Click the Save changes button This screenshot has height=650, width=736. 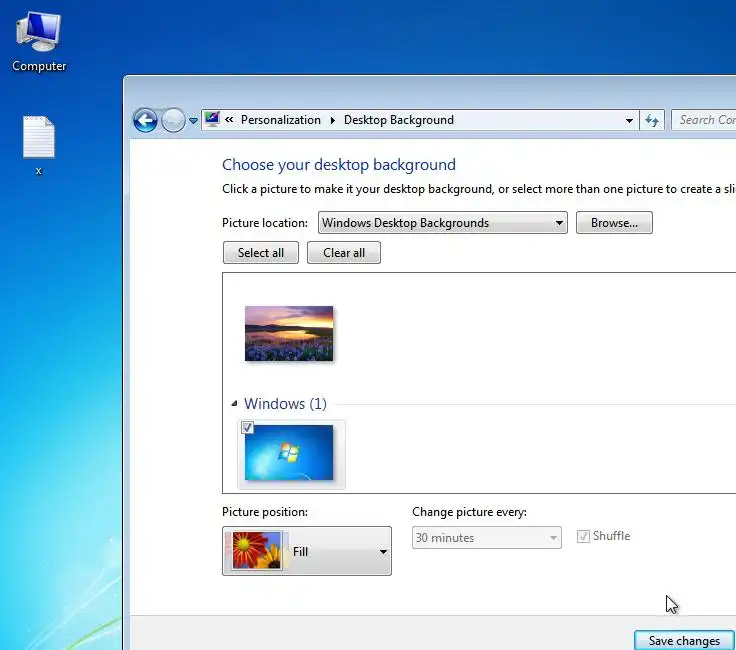(684, 640)
